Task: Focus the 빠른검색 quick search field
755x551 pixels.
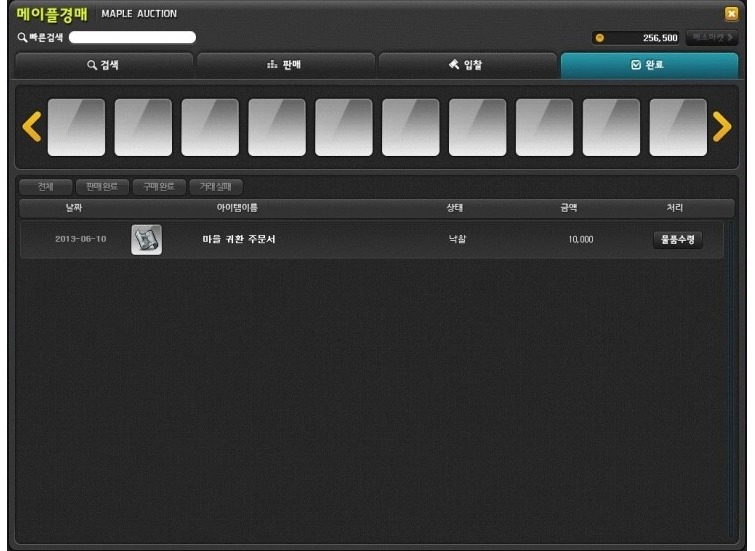Action: (x=132, y=38)
